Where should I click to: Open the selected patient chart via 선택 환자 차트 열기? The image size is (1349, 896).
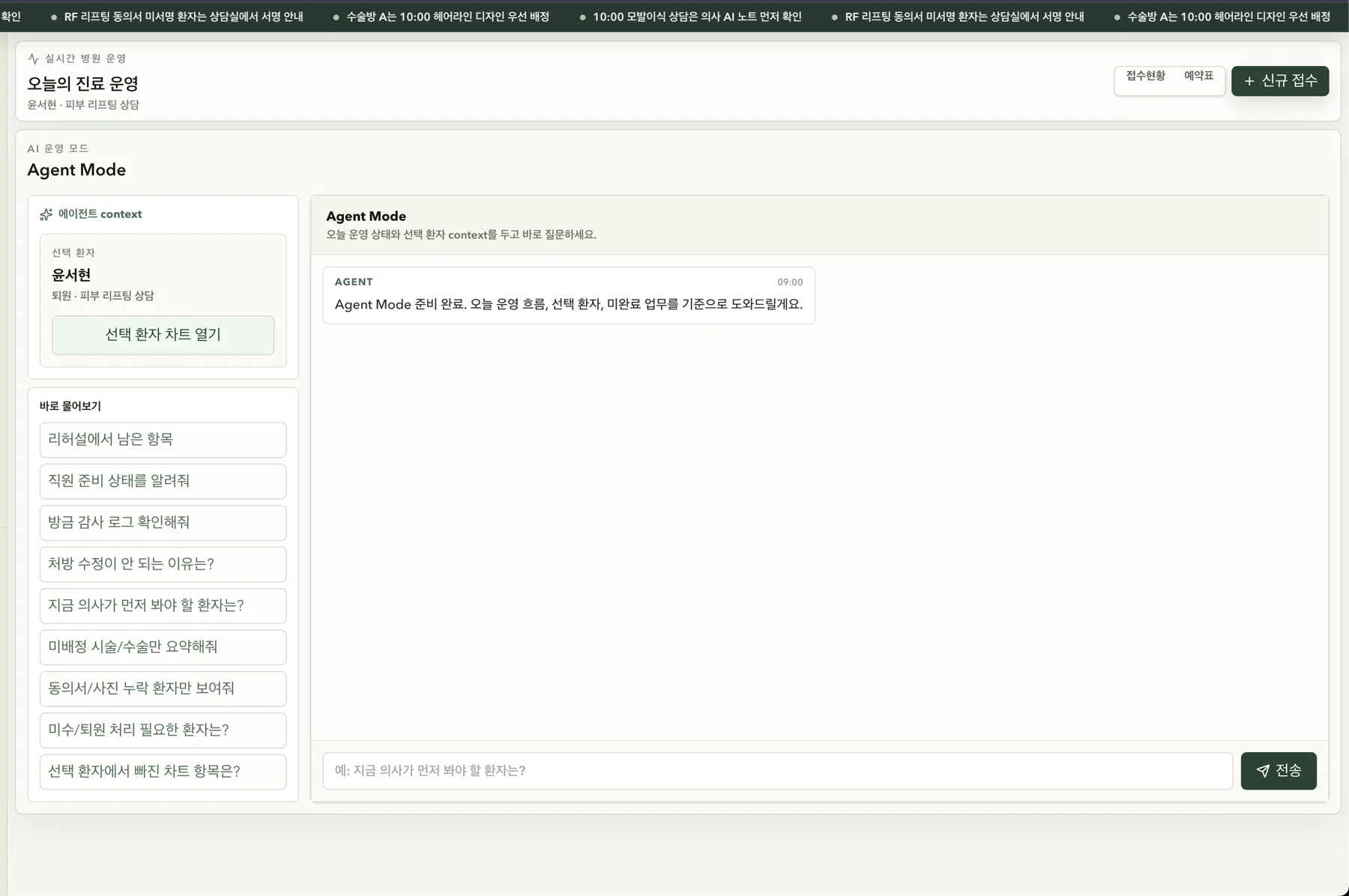pyautogui.click(x=163, y=335)
